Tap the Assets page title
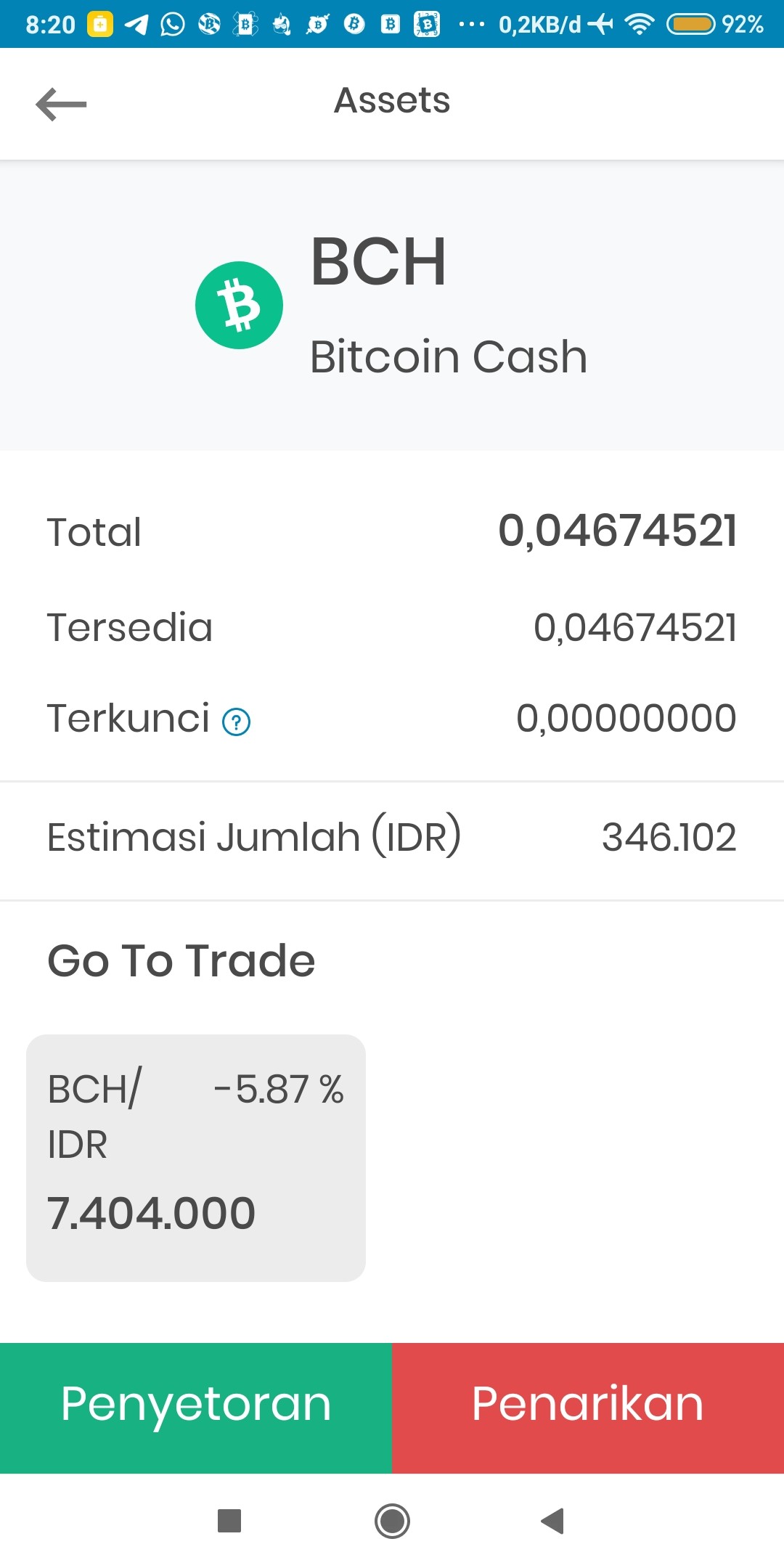Image resolution: width=784 pixels, height=1568 pixels. pos(392,100)
